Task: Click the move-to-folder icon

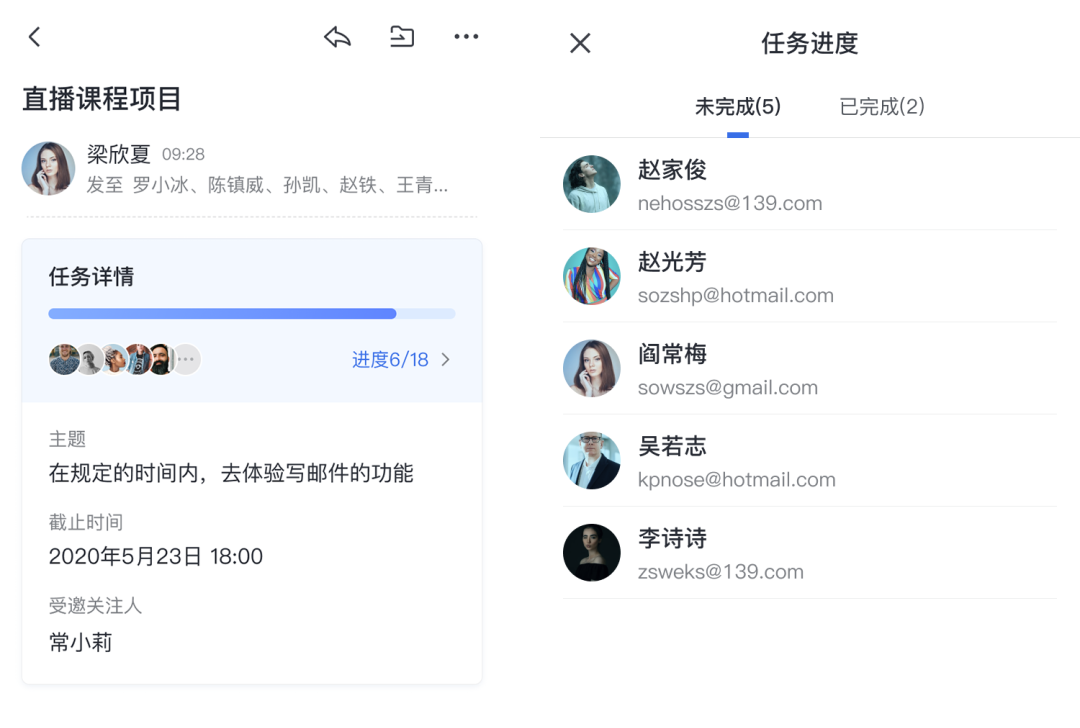Action: (x=402, y=37)
